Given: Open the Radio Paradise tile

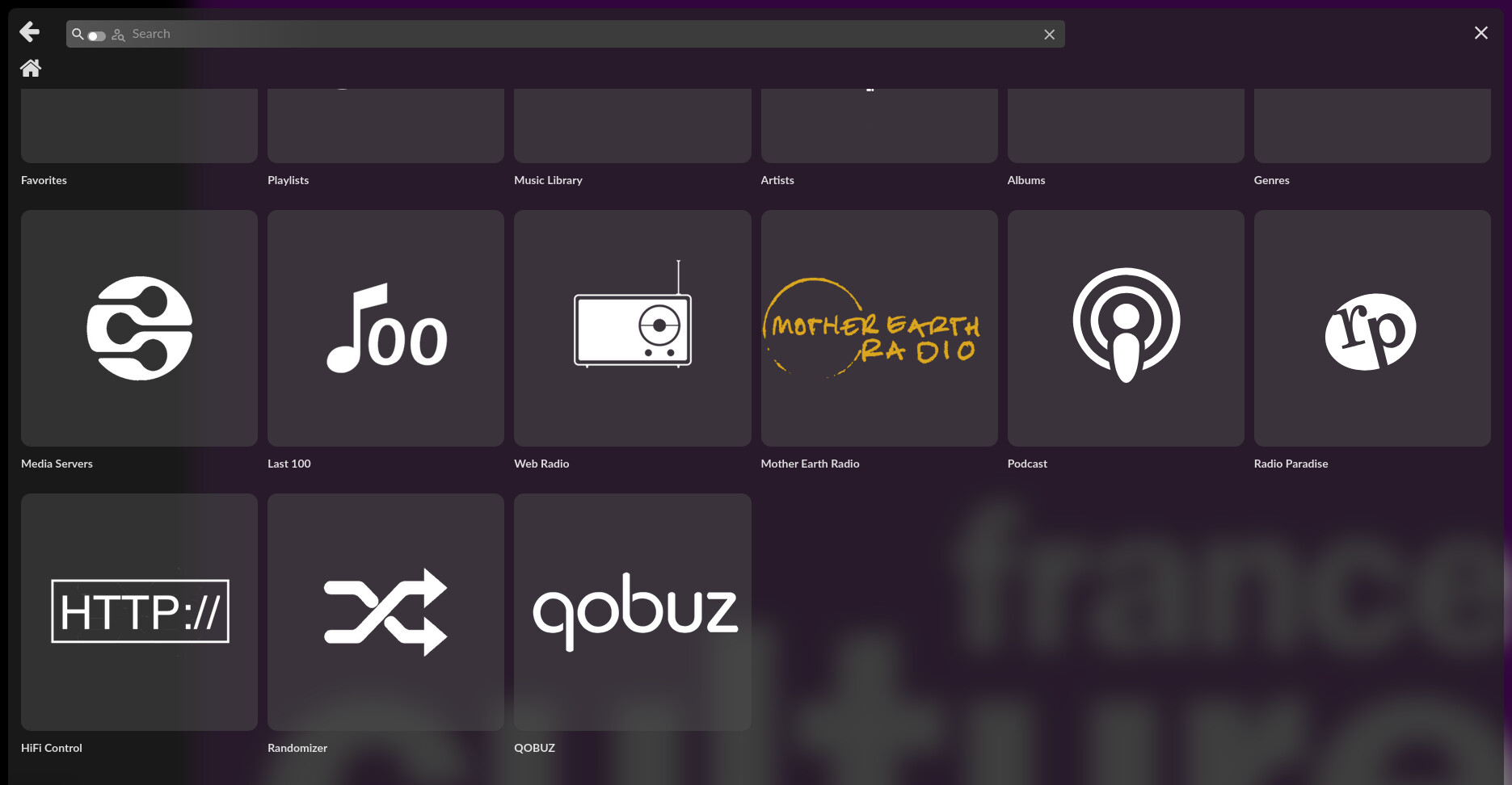Looking at the screenshot, I should pyautogui.click(x=1371, y=329).
